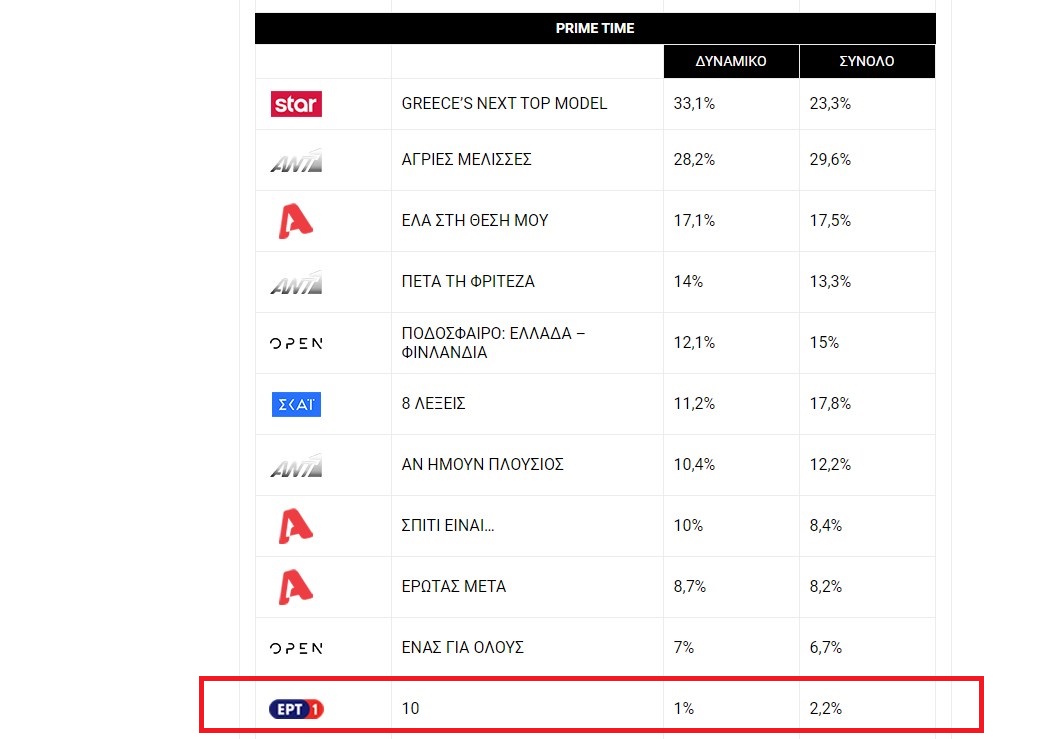Screen dimensions: 1047x739
Task: Click the 8 ΛΕΞΕΙΣ program title
Action: (x=433, y=403)
